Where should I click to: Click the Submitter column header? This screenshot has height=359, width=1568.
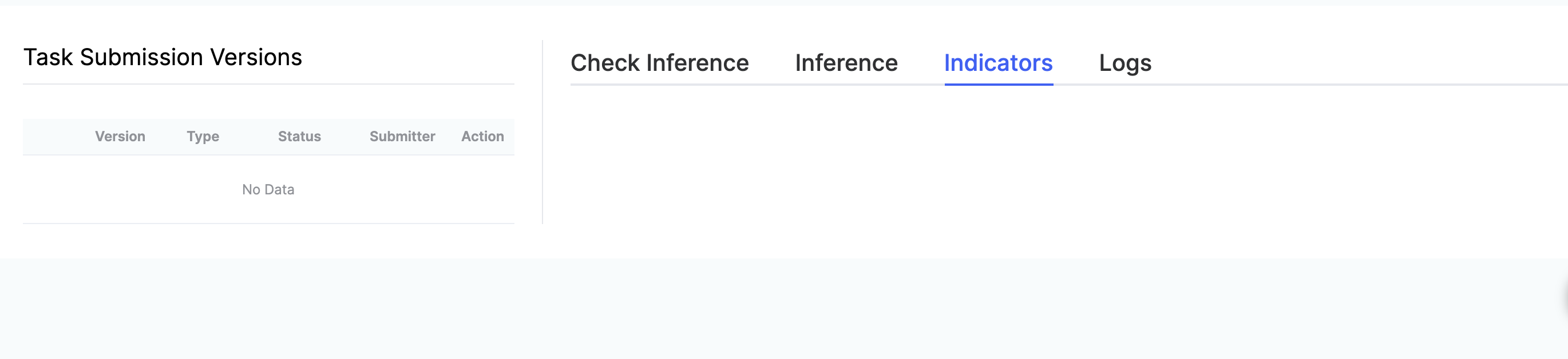click(402, 136)
